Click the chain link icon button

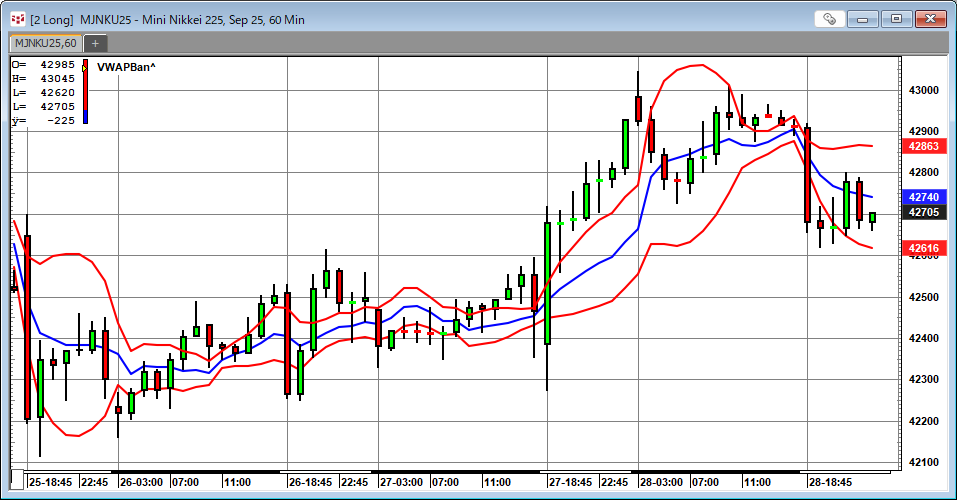[829, 19]
